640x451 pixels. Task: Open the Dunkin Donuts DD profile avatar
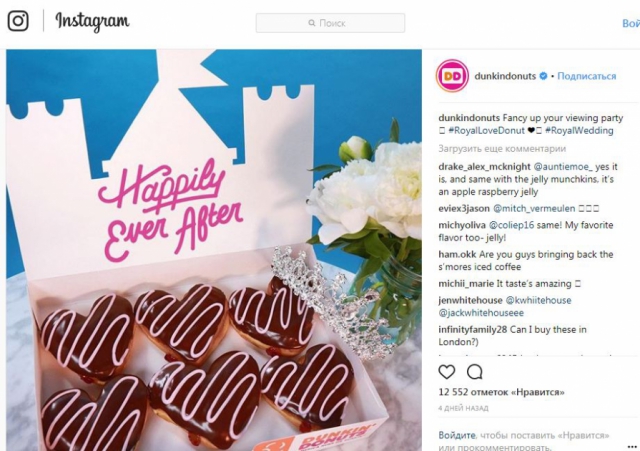(x=452, y=76)
